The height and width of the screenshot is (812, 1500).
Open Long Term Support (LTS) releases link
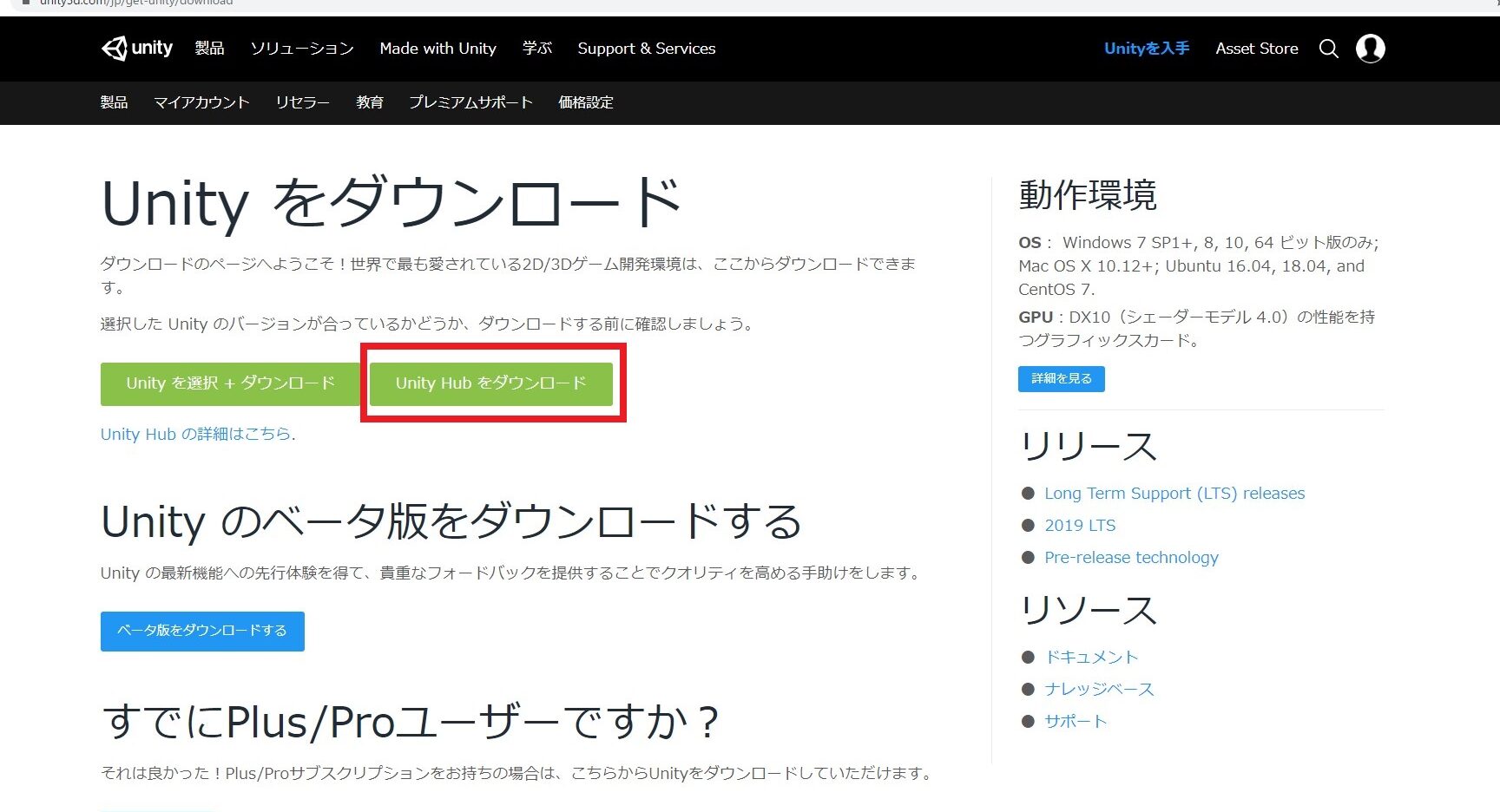[x=1174, y=494]
